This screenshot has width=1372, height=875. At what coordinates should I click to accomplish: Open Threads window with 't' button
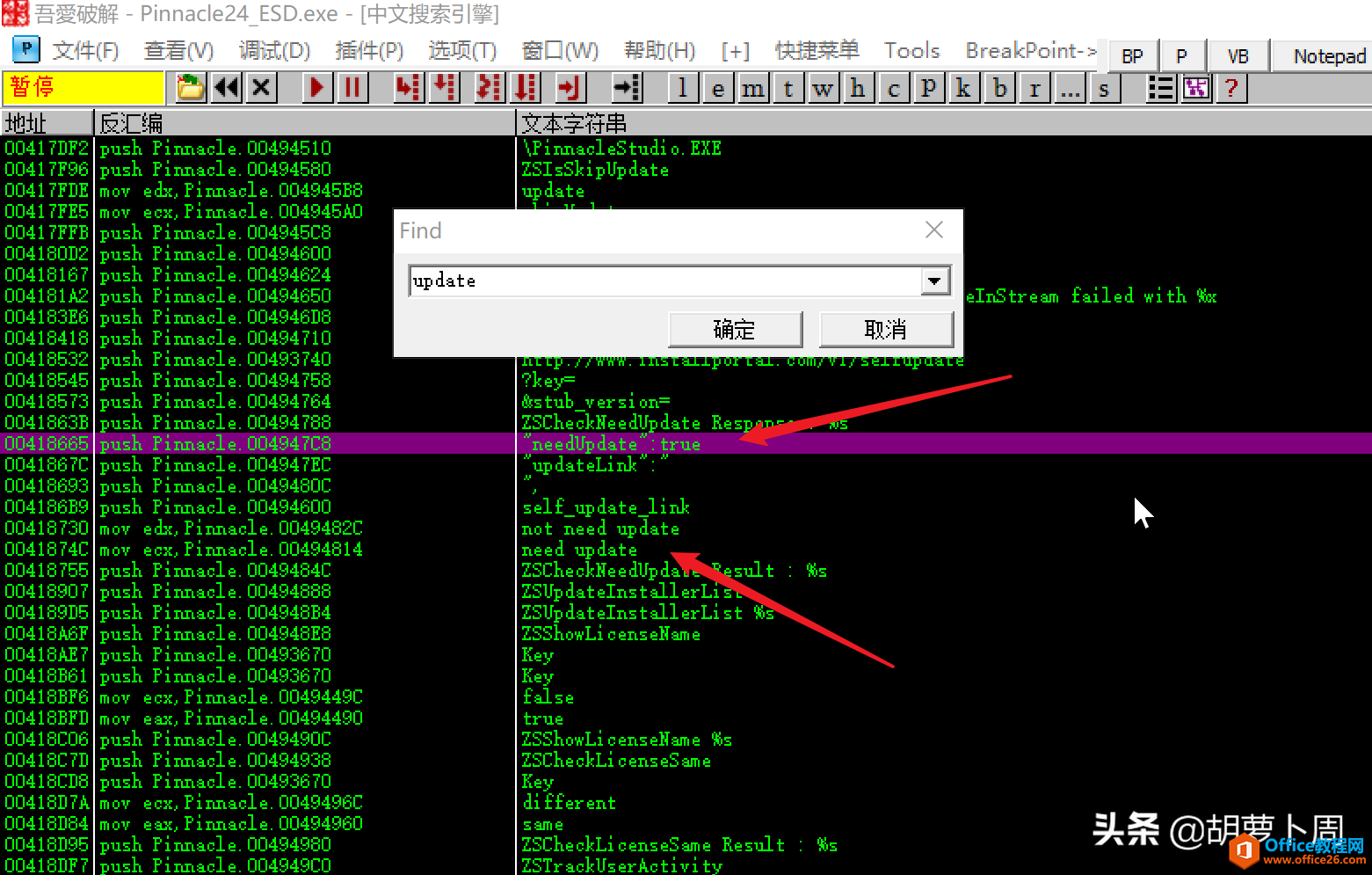coord(788,88)
